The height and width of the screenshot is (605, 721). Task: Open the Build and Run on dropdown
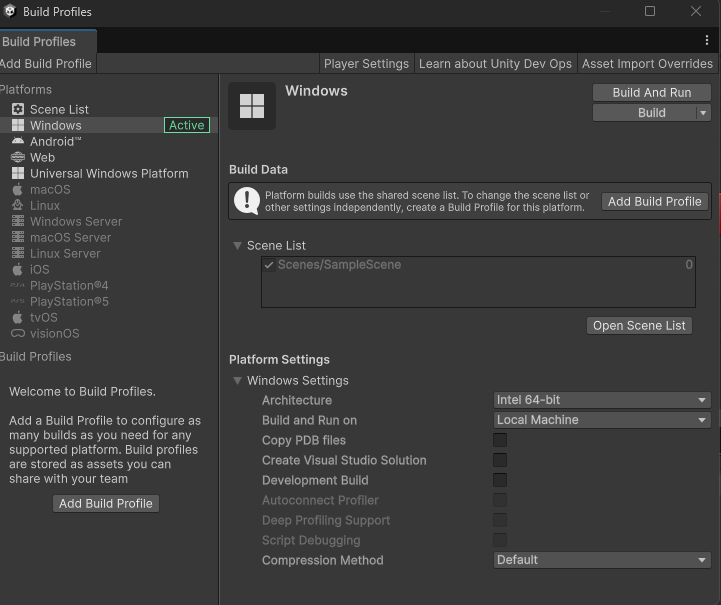point(602,420)
